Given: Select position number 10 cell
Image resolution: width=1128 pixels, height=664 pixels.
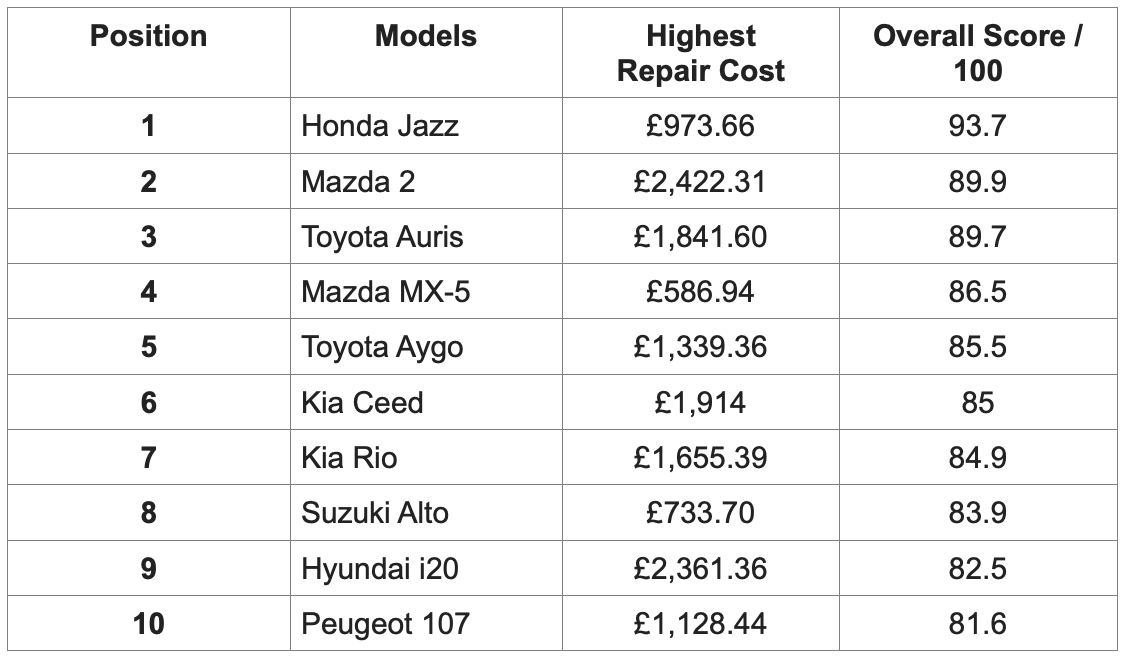Looking at the screenshot, I should point(148,623).
